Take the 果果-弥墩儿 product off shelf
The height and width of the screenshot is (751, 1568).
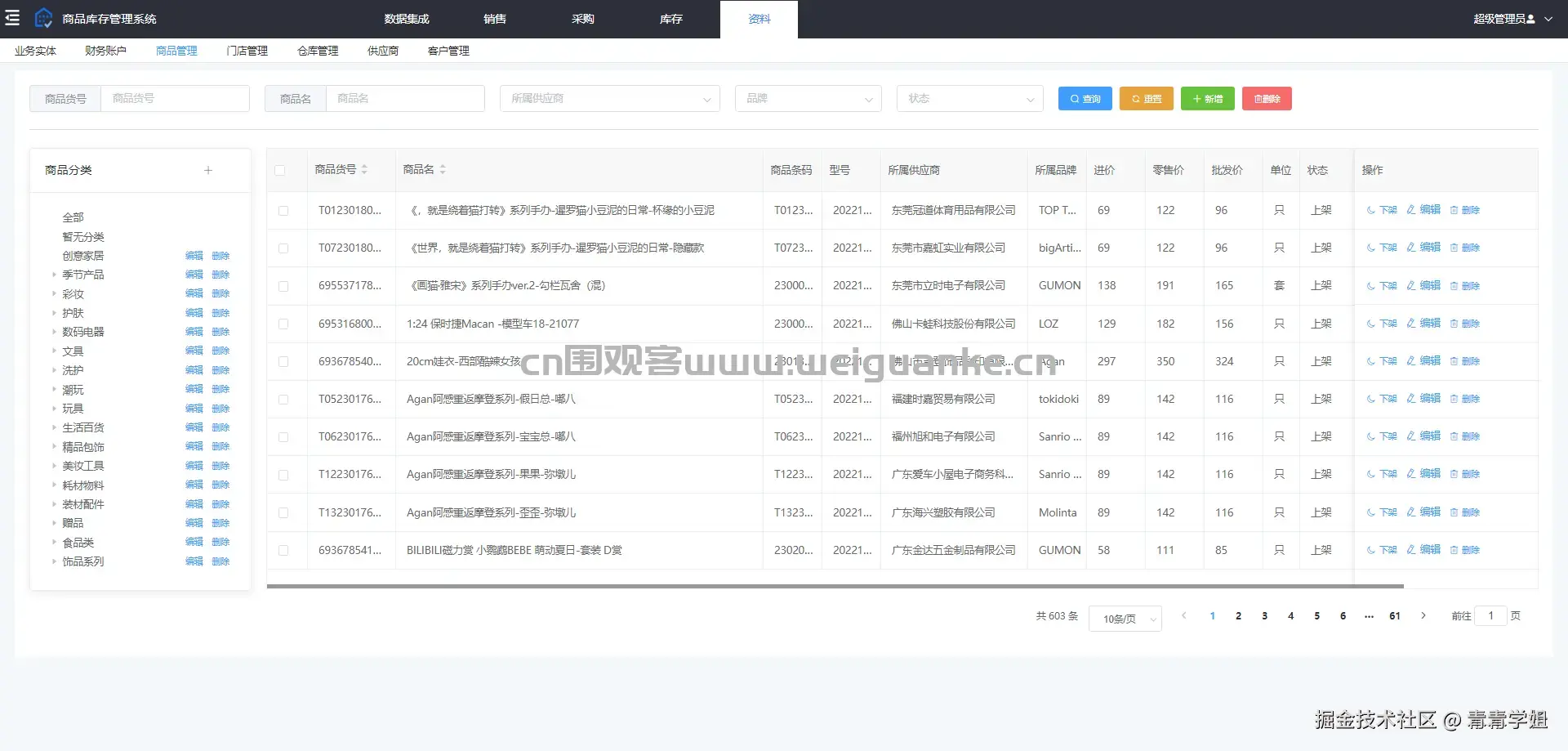pyautogui.click(x=1382, y=474)
